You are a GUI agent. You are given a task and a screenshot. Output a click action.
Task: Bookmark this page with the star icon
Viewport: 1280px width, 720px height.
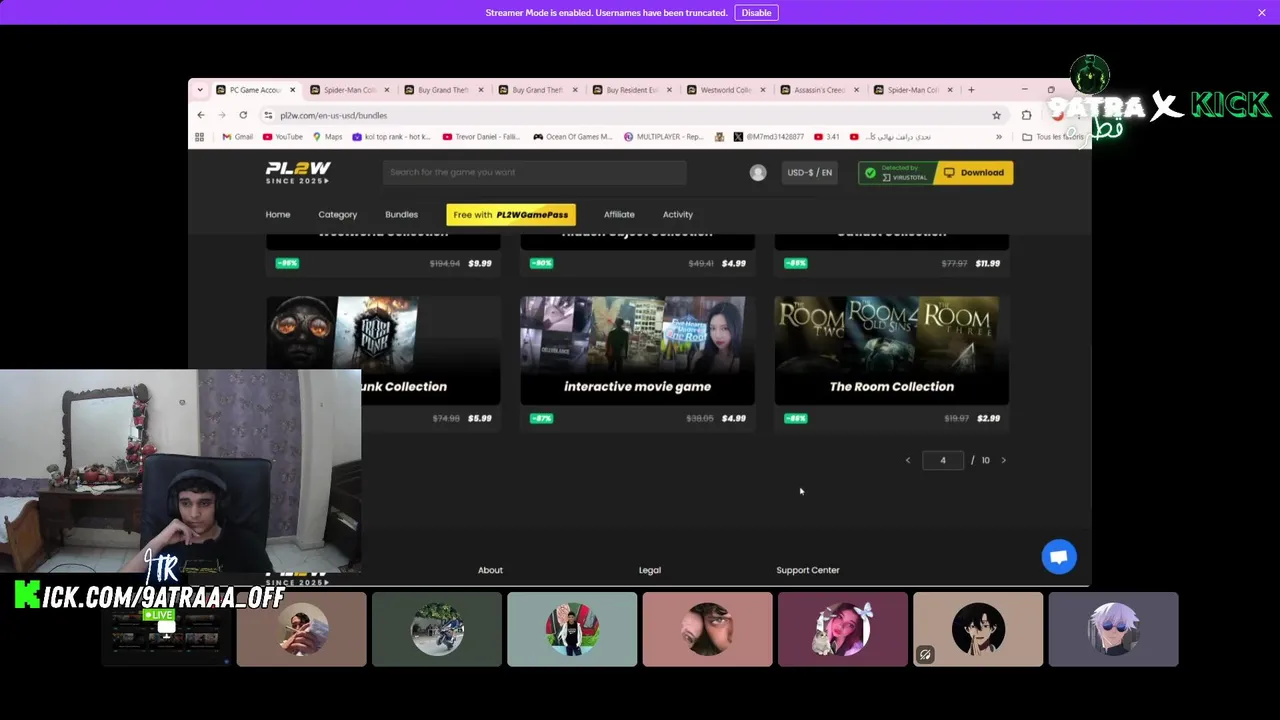(x=996, y=115)
